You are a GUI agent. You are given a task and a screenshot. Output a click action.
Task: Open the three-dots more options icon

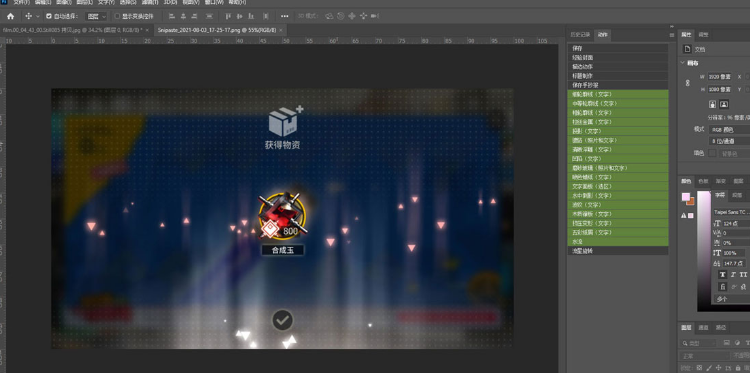[x=285, y=16]
